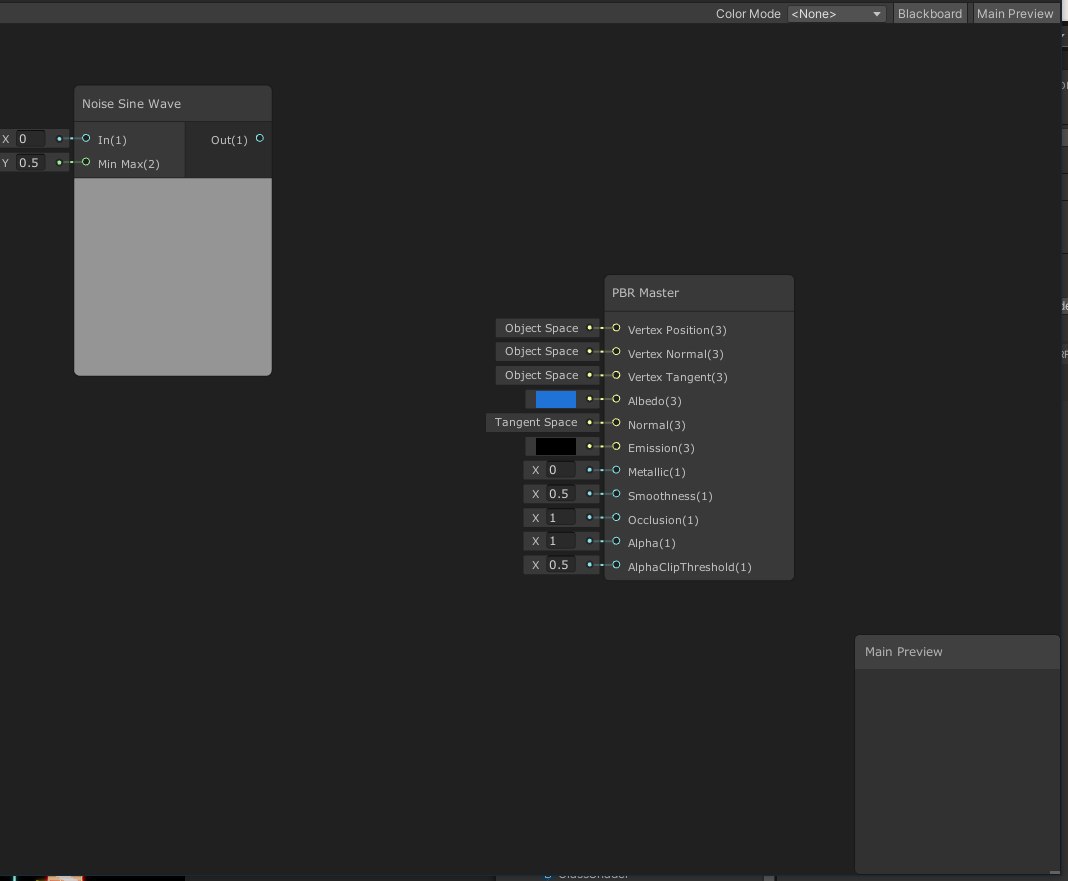Click the Alpha(1) input port
The width and height of the screenshot is (1068, 881).
tap(616, 541)
